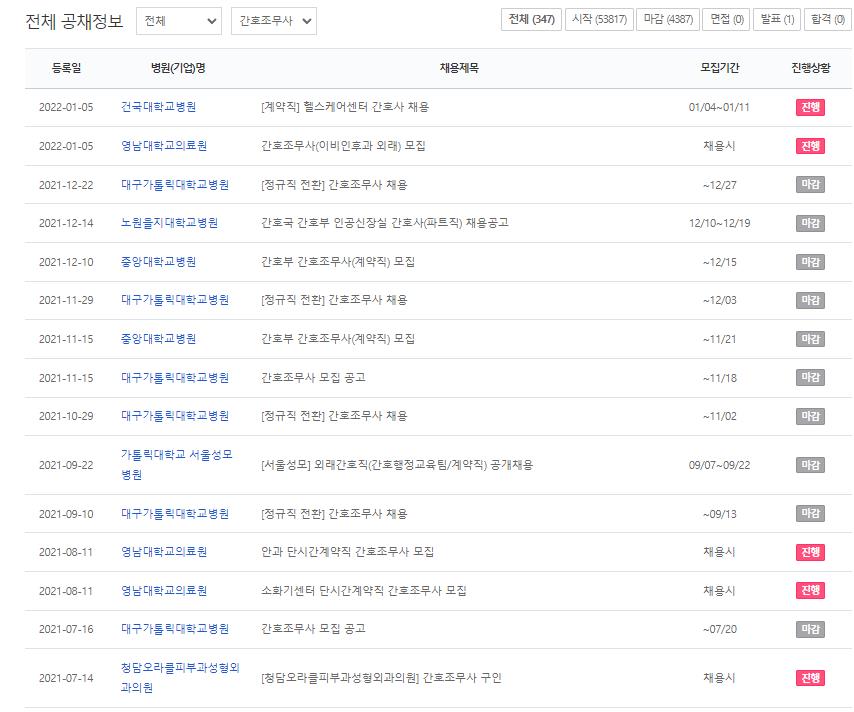The height and width of the screenshot is (712, 854).
Task: Open the 전체 category dropdown
Action: click(179, 21)
